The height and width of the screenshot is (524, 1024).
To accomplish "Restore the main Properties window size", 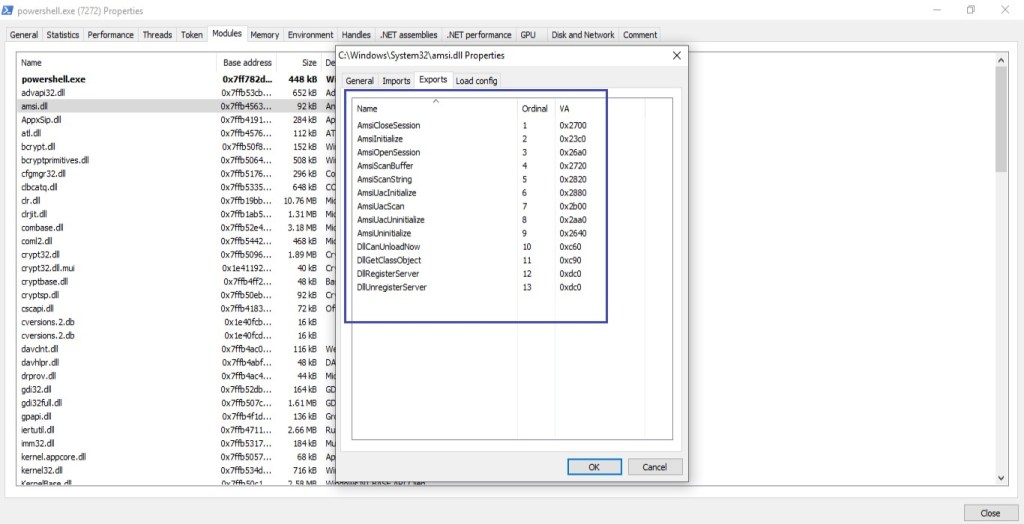I will tap(970, 10).
